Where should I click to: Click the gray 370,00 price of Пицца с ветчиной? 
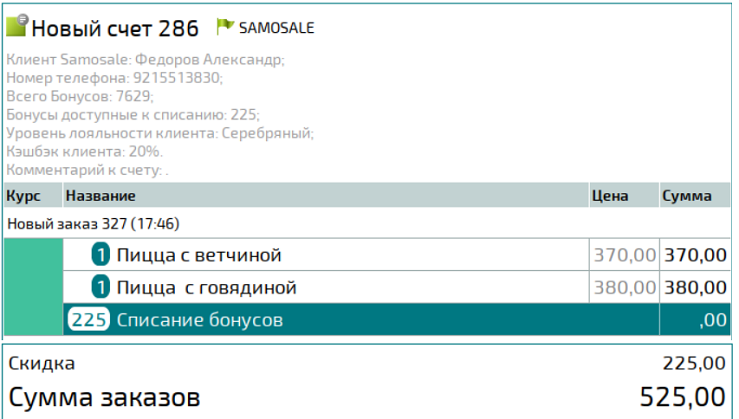tap(625, 255)
